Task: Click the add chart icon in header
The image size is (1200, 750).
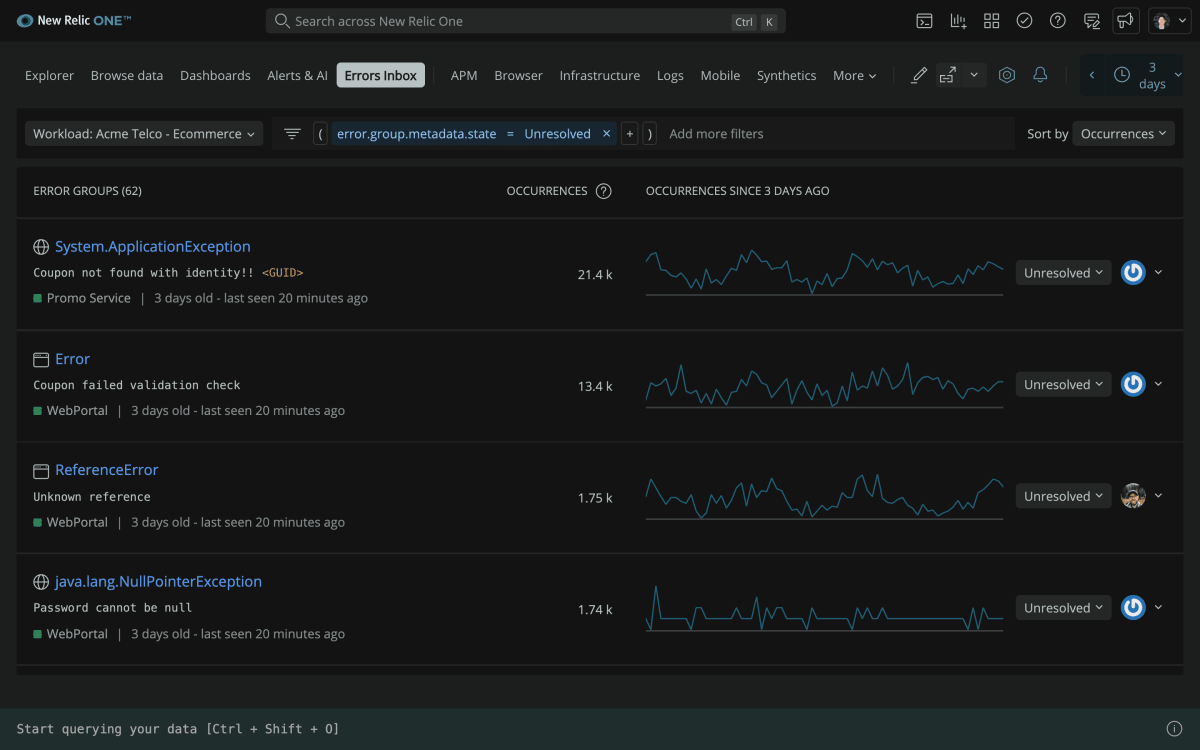Action: [958, 21]
